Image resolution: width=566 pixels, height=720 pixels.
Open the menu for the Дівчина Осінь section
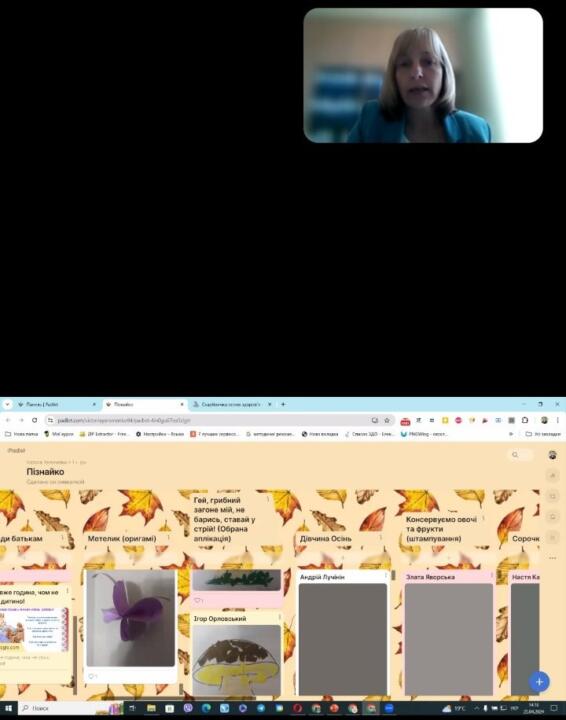[x=381, y=538]
